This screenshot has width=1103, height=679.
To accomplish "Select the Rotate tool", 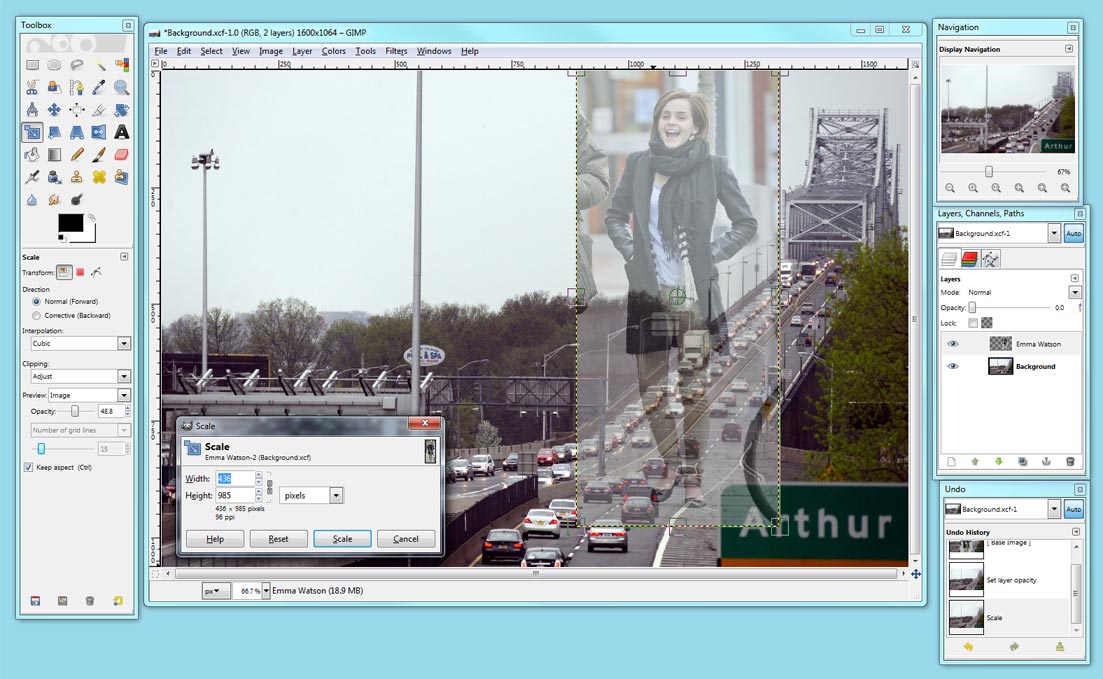I will tap(122, 110).
